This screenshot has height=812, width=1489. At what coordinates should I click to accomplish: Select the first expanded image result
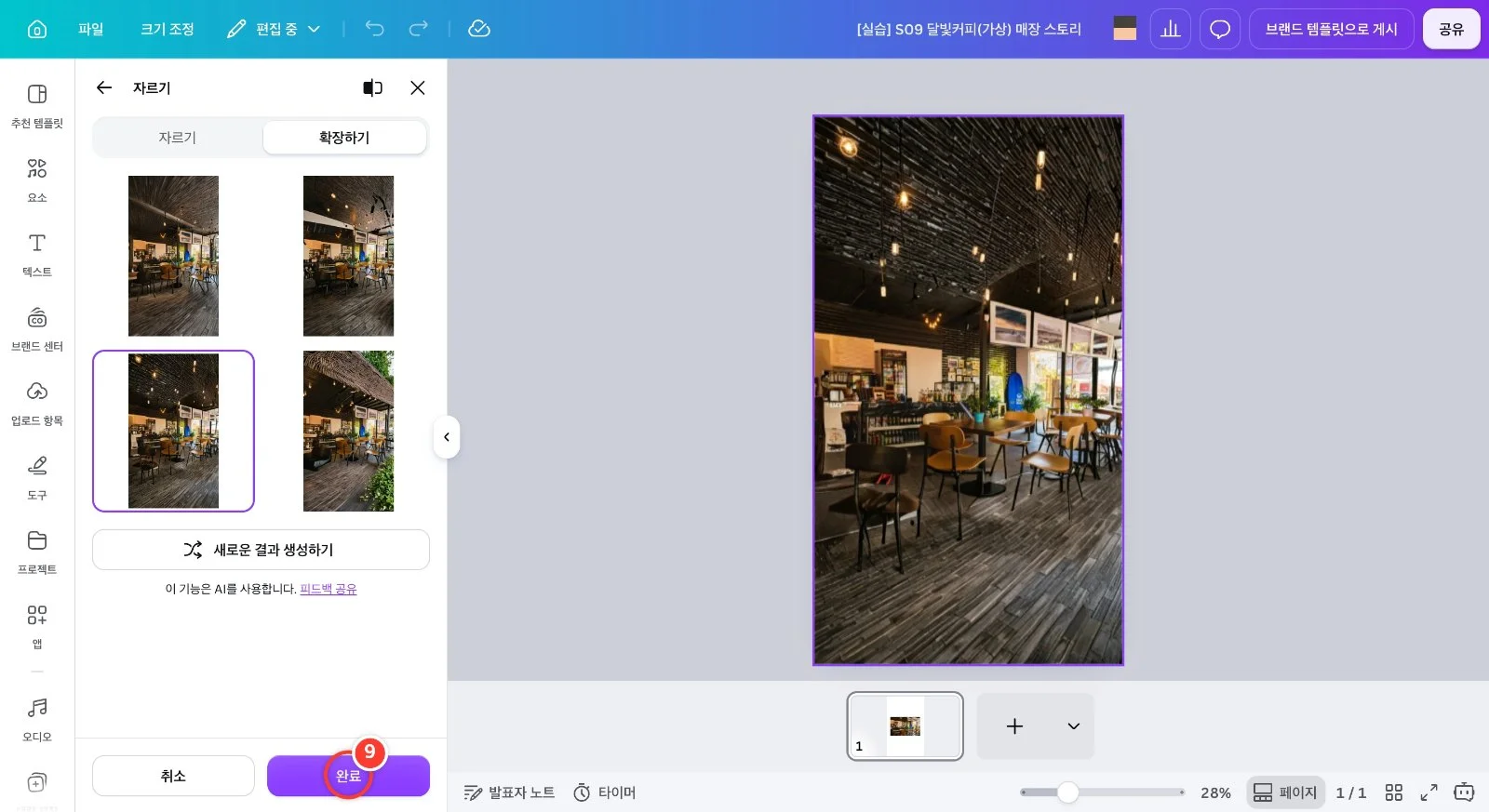click(x=173, y=256)
